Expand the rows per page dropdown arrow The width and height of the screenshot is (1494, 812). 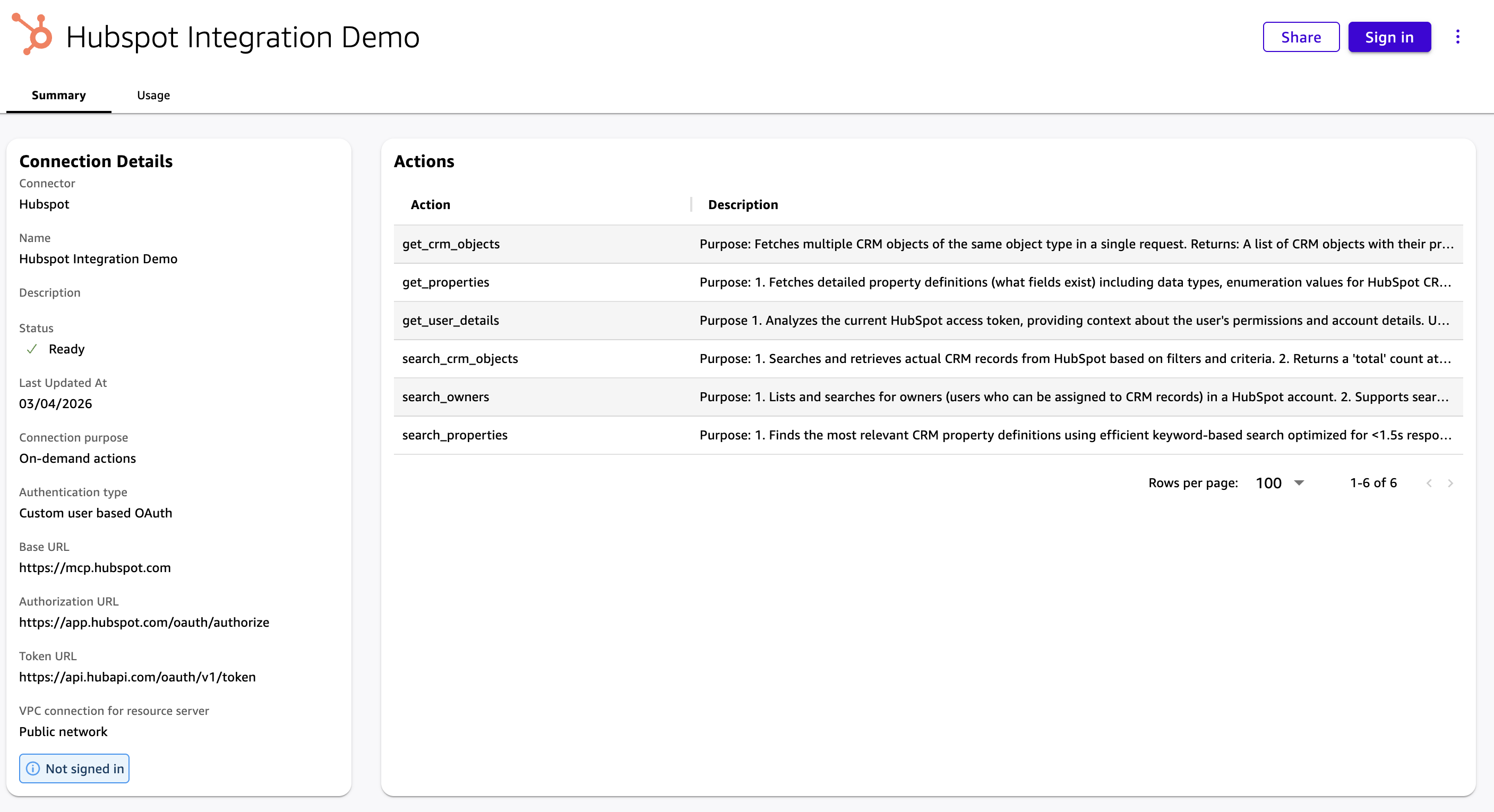(x=1299, y=483)
